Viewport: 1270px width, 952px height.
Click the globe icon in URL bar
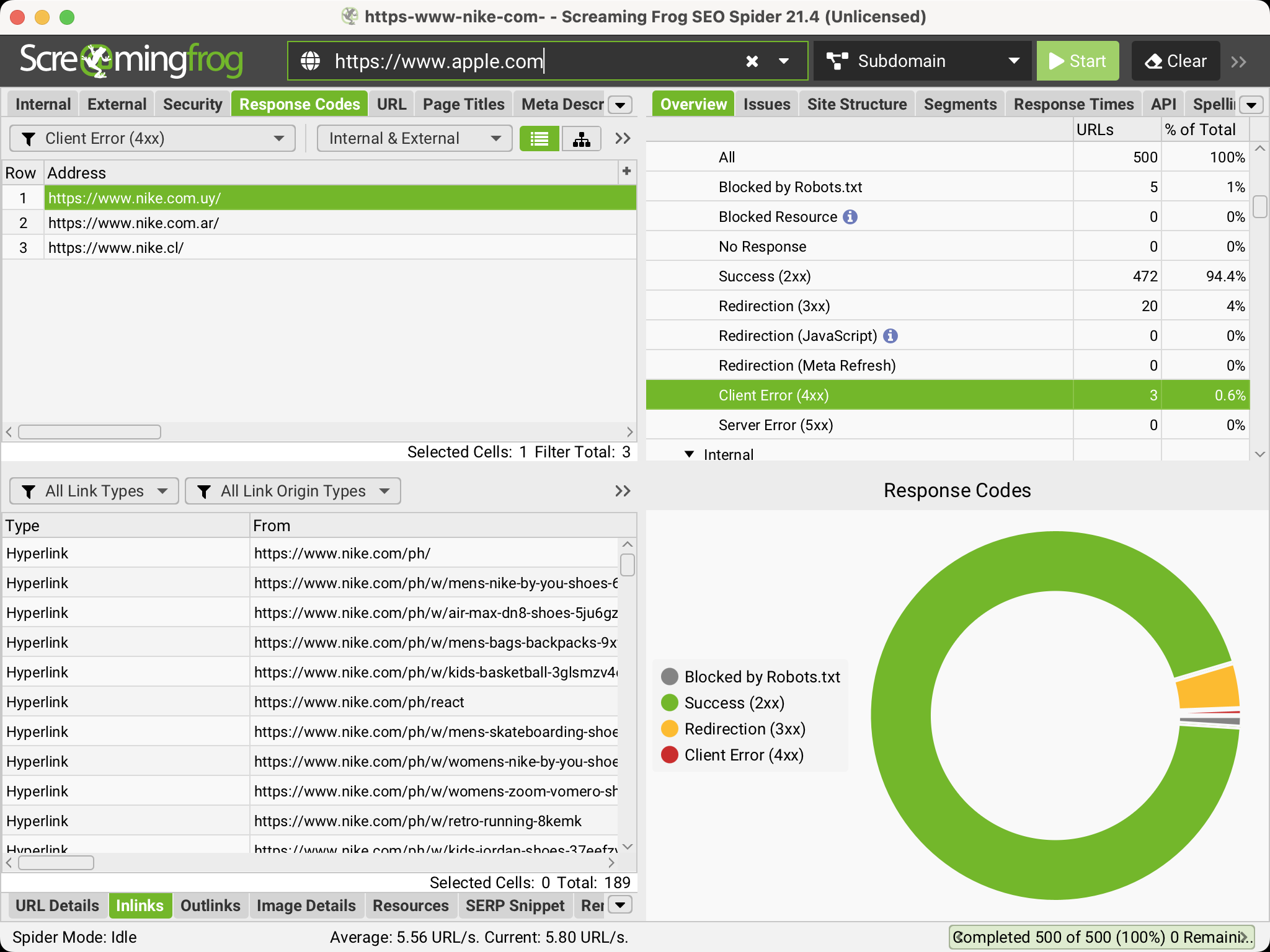point(311,61)
